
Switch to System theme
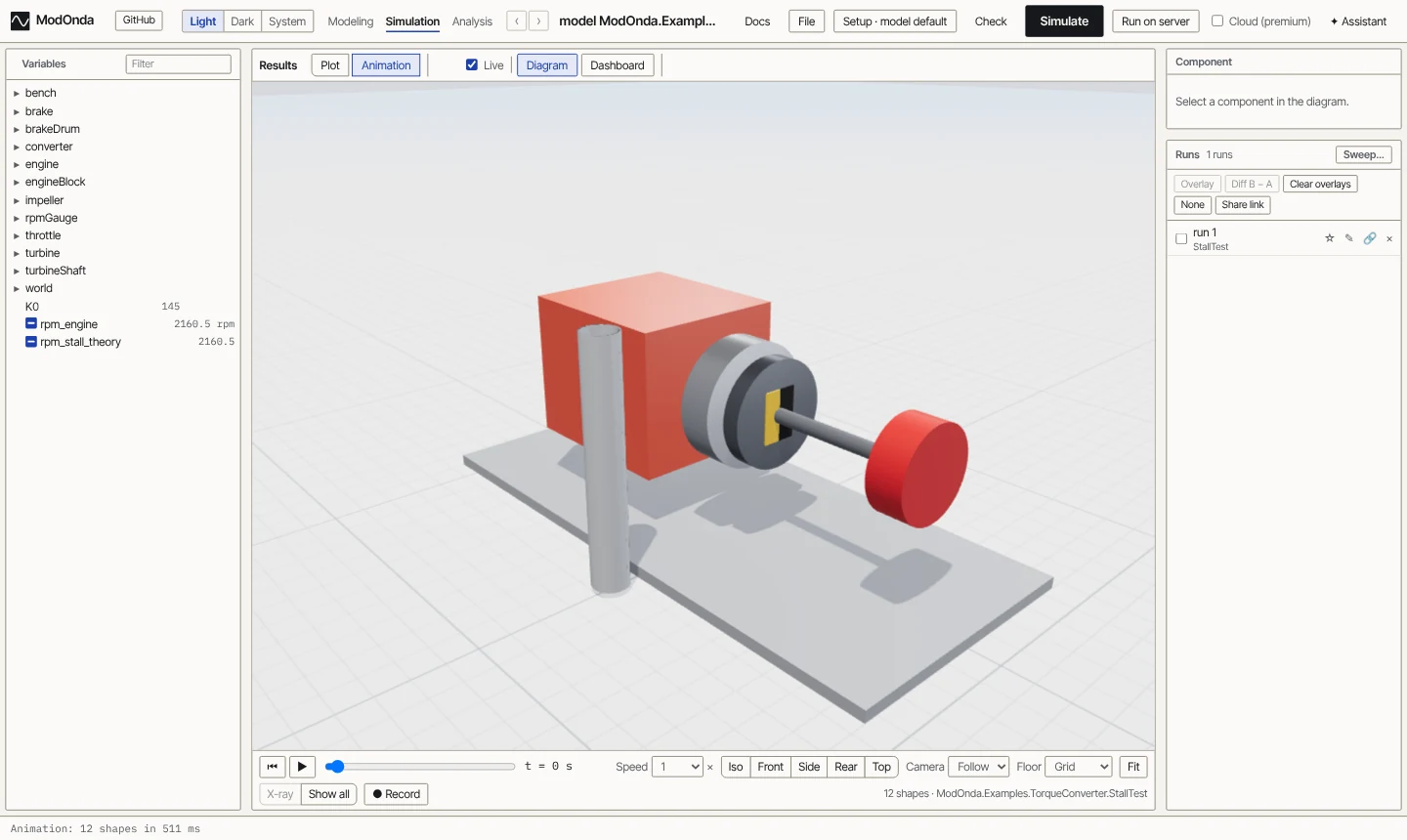coord(287,21)
